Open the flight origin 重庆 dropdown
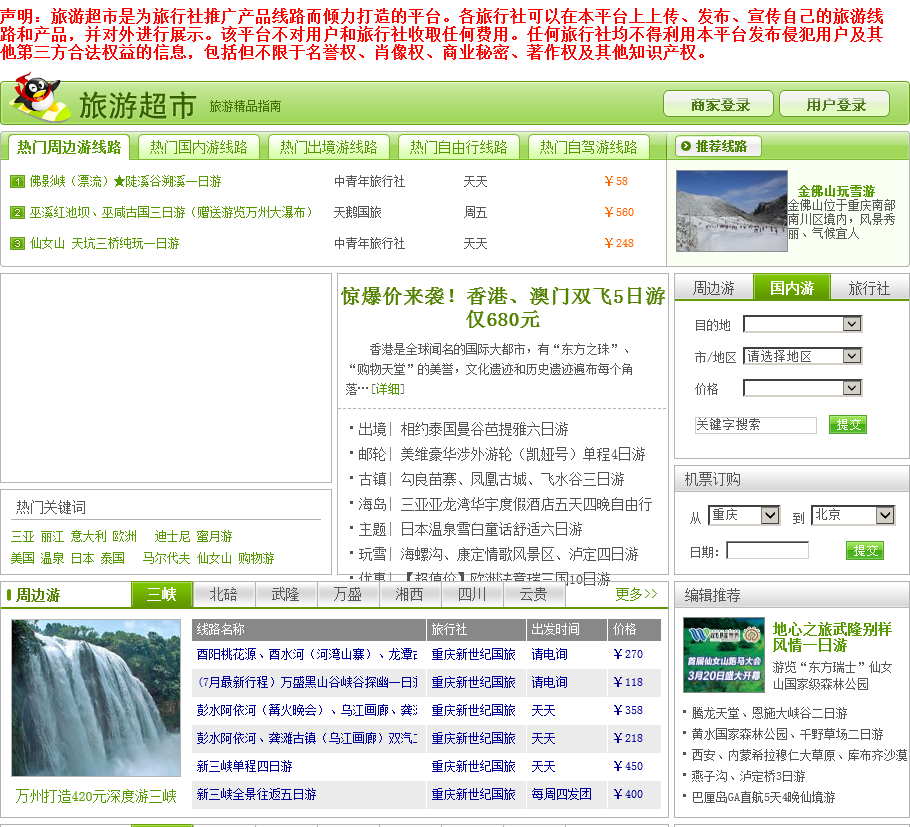Screen dimensions: 910x827 (743, 515)
